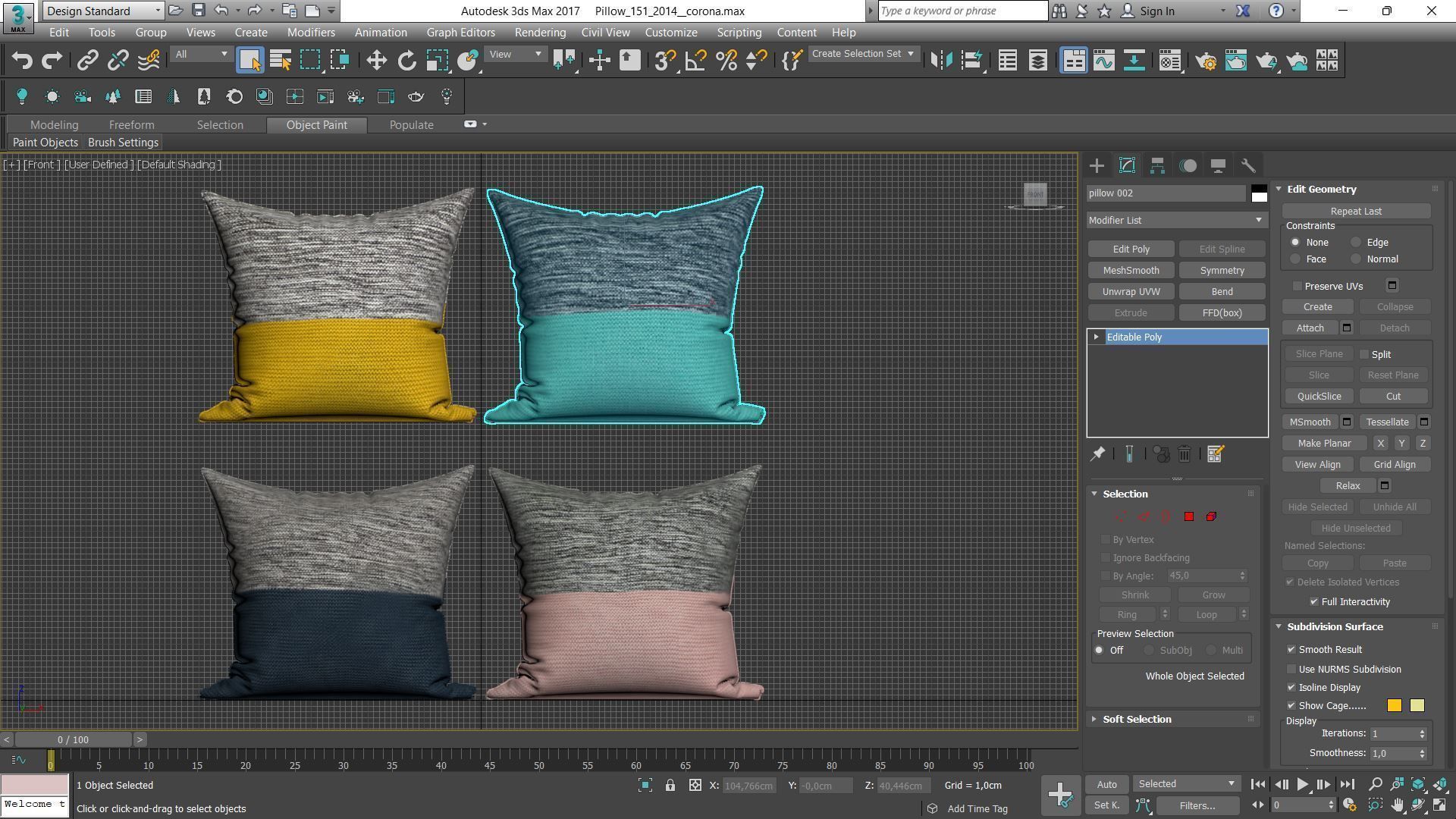Open the Modifier List dropdown
This screenshot has width=1456, height=819.
(1177, 221)
